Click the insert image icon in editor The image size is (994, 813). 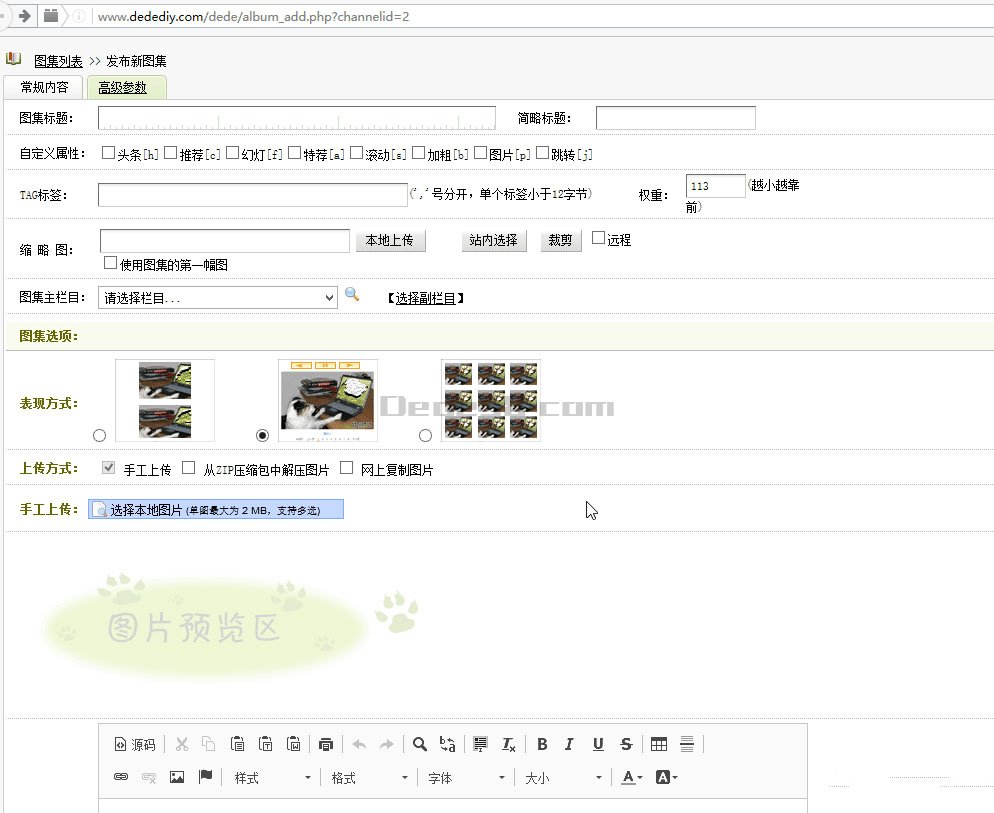tap(177, 777)
